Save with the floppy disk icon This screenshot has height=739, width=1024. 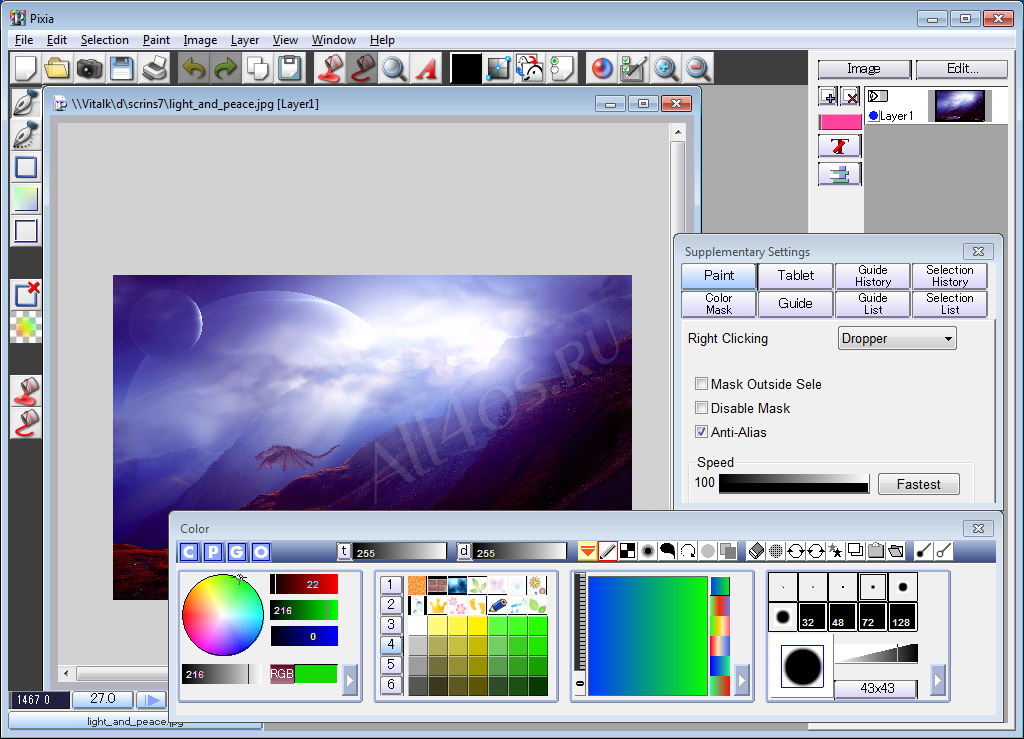121,68
